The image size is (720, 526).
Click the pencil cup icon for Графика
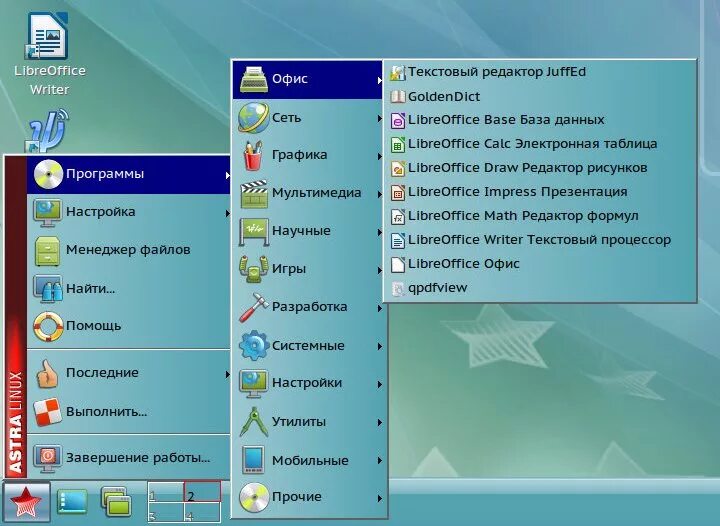click(253, 156)
